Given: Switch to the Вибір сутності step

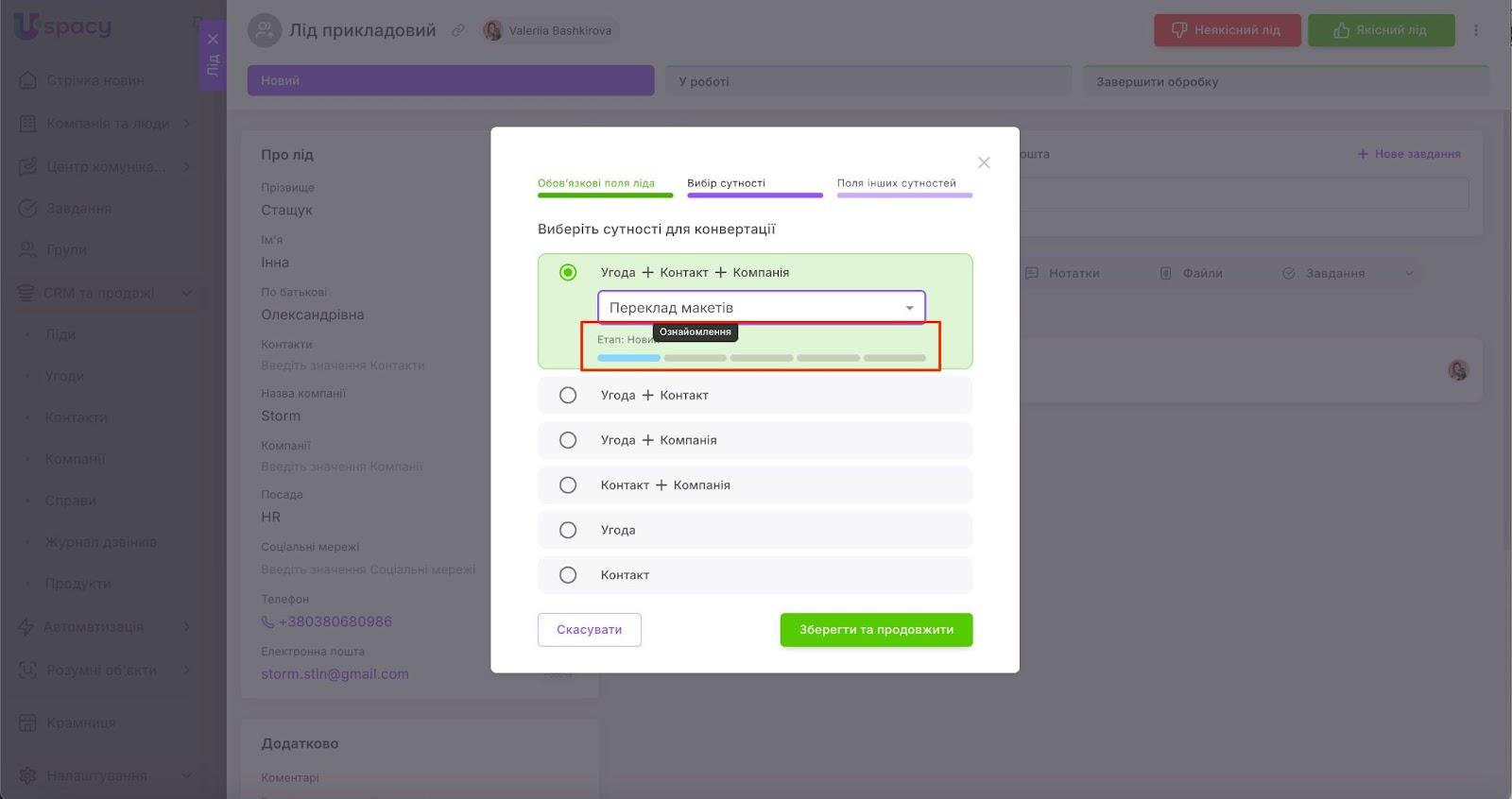Looking at the screenshot, I should point(754,187).
